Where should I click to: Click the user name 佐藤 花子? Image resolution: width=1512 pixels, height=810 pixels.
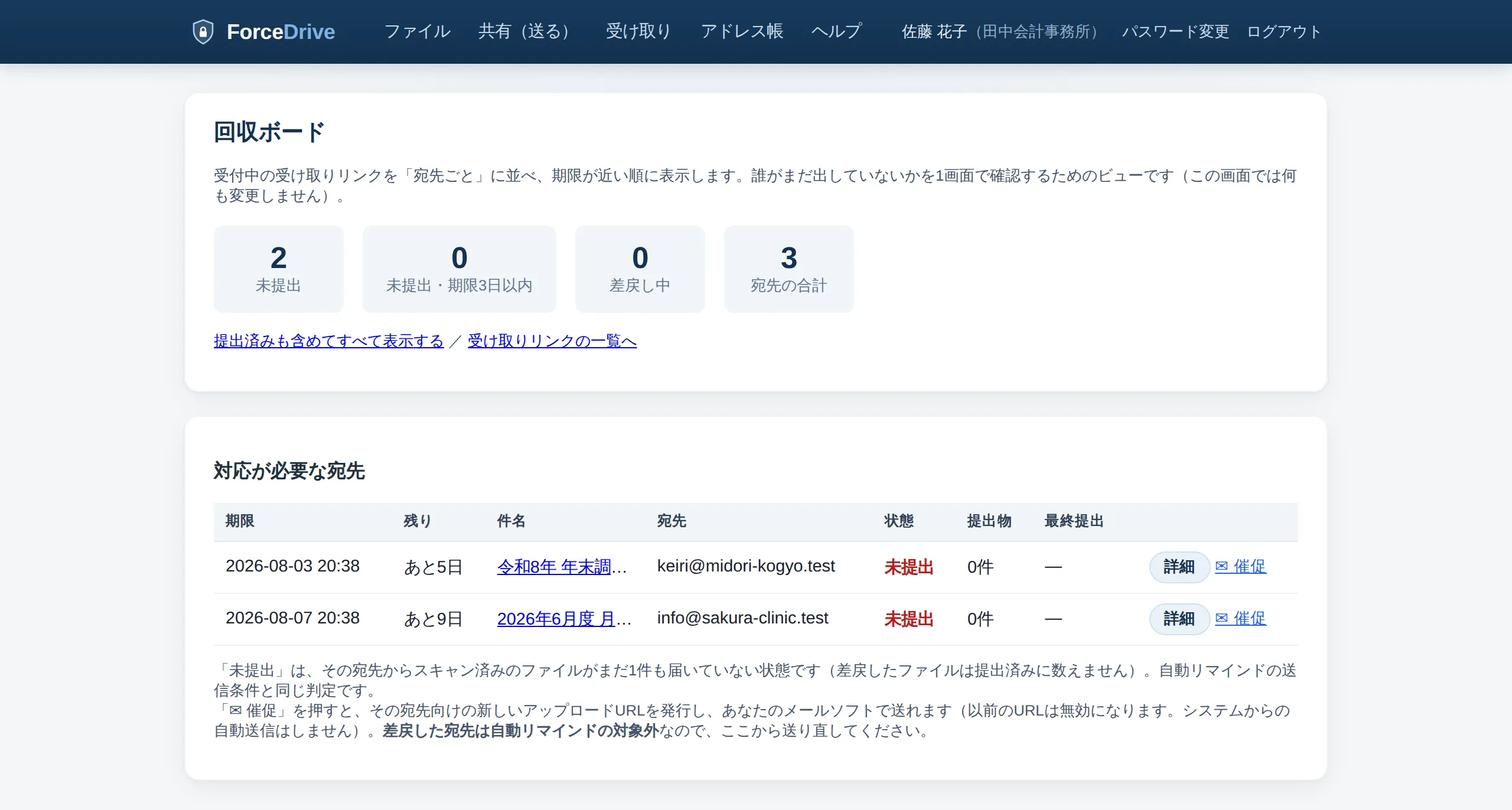[934, 31]
